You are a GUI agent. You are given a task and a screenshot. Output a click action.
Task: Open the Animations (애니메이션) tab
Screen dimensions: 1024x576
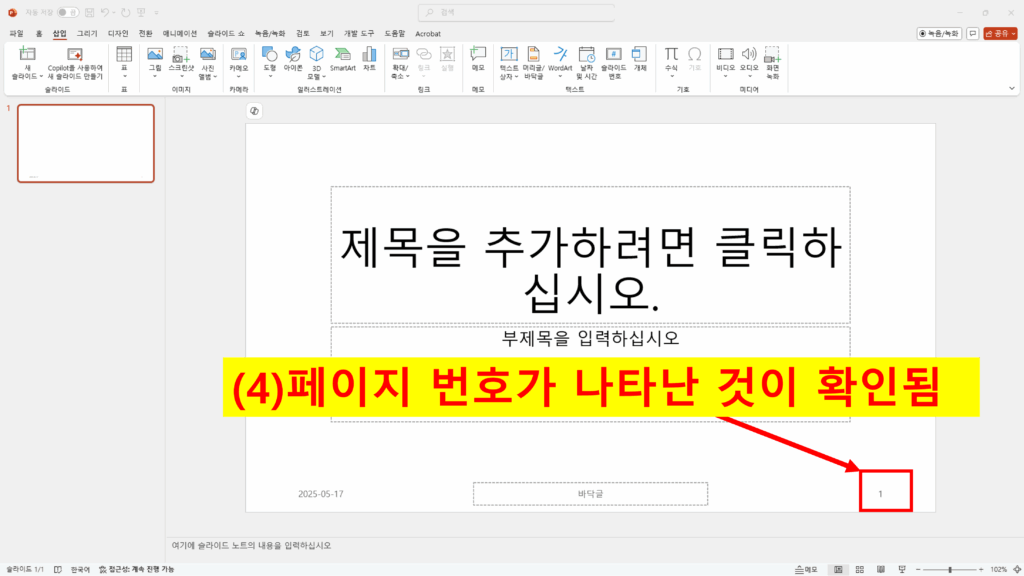pyautogui.click(x=180, y=33)
